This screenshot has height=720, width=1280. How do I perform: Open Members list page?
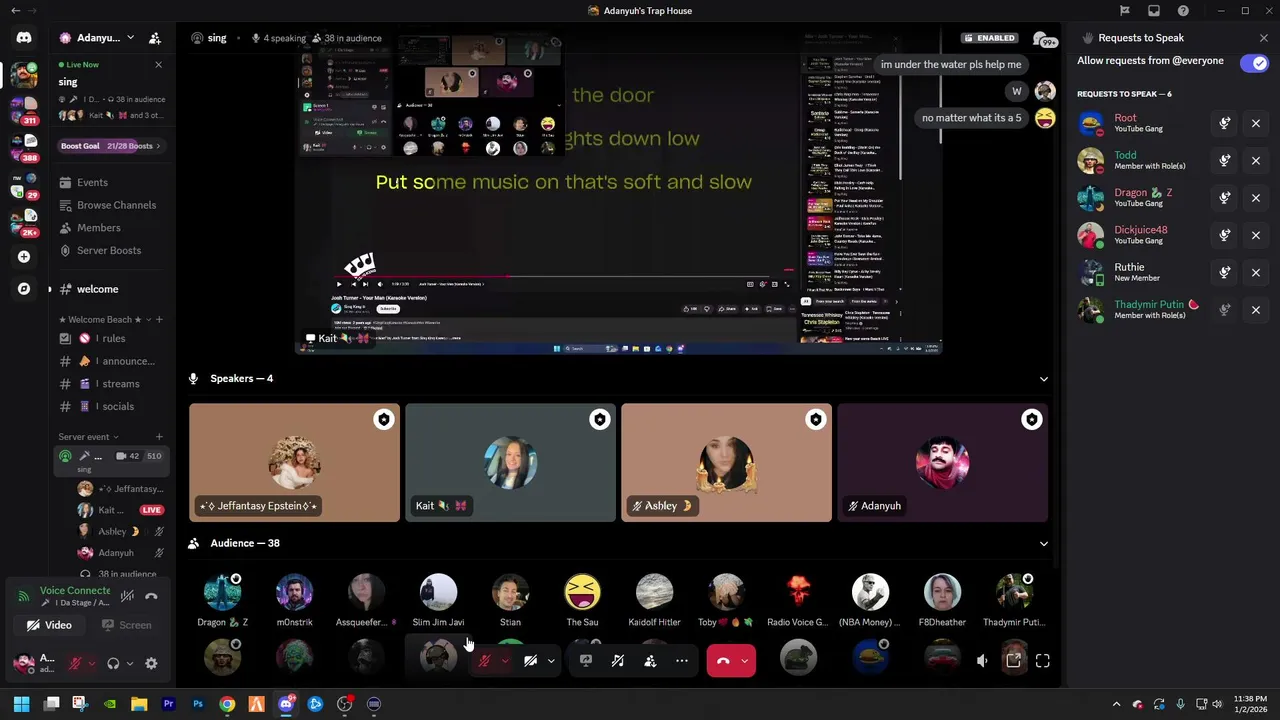111,228
